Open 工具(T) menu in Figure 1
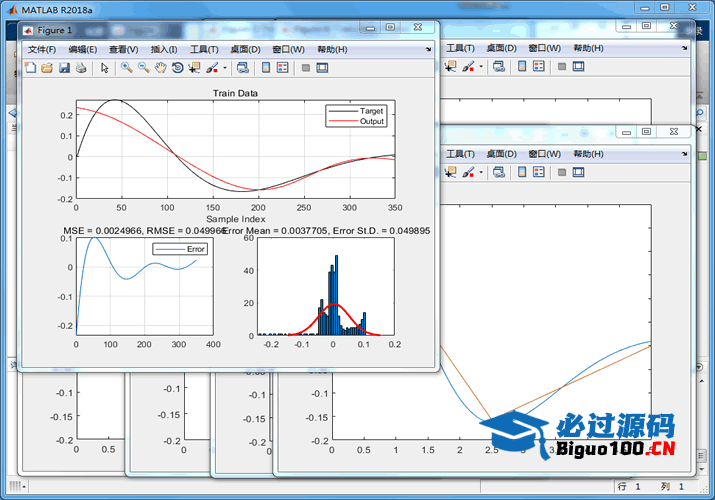Screen dimensions: 715x500 [x=204, y=49]
